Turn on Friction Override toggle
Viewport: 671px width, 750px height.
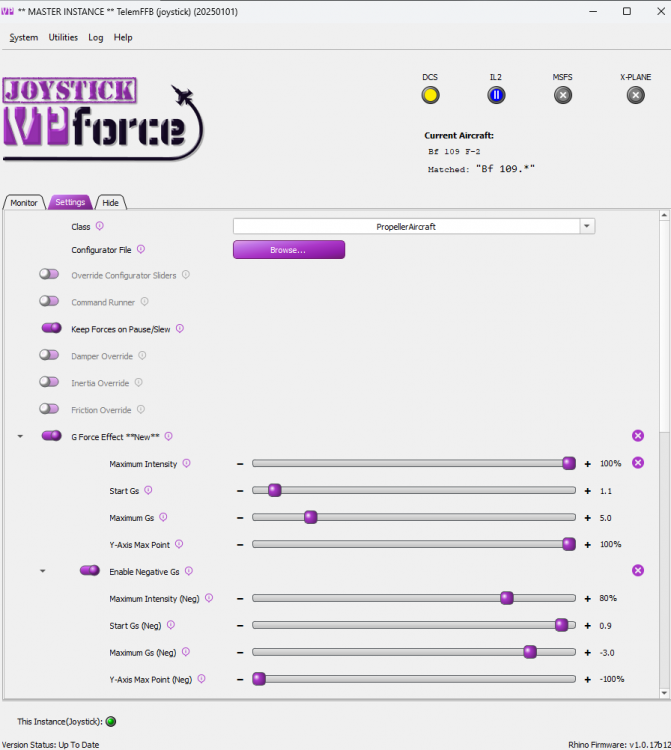(49, 409)
